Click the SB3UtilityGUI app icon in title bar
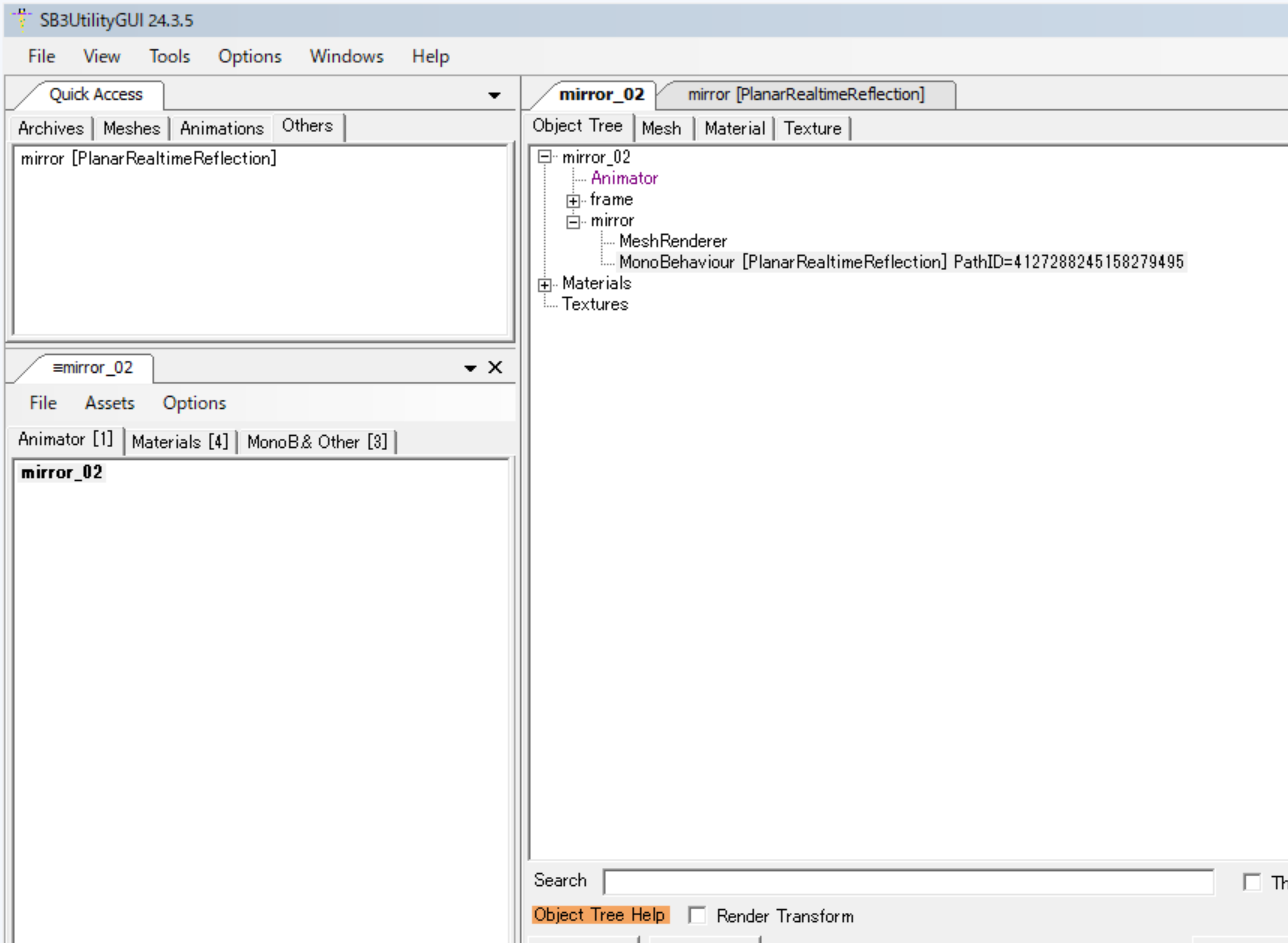Screen dimensions: 1288x943 tap(20, 19)
